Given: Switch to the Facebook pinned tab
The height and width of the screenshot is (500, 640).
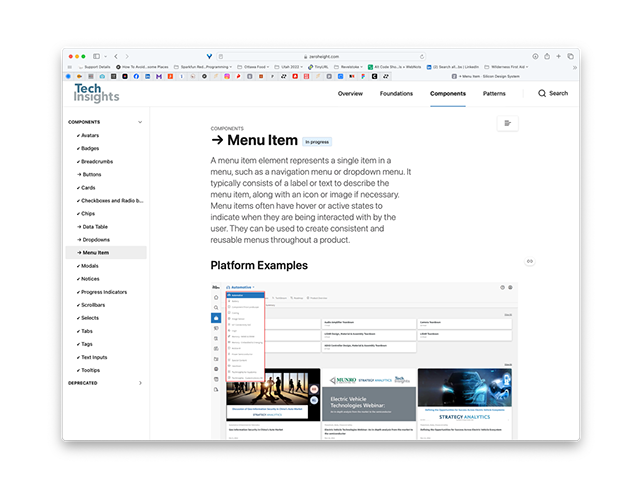Looking at the screenshot, I should point(136,76).
